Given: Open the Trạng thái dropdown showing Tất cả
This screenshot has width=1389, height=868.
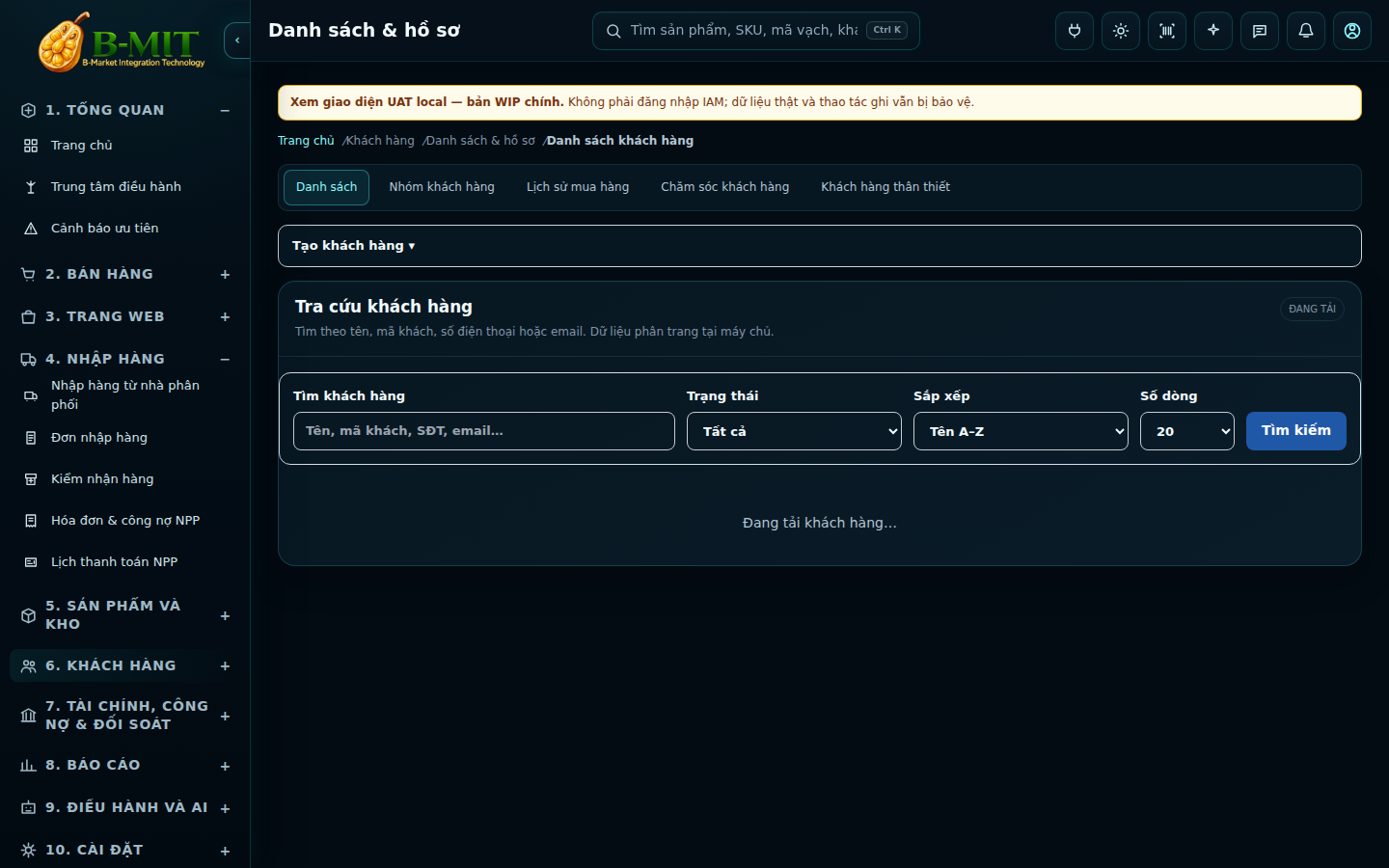Looking at the screenshot, I should click(x=794, y=431).
